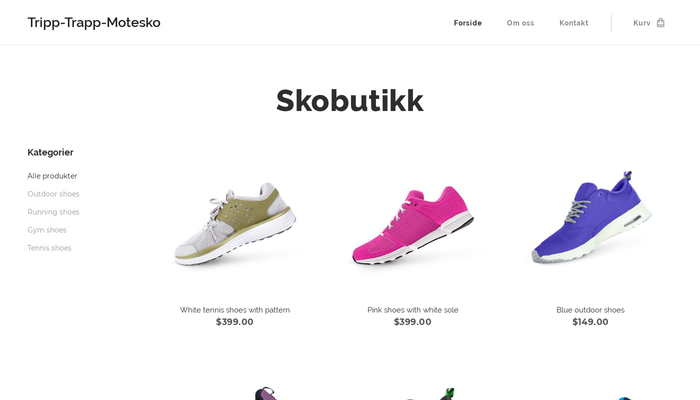
Task: Filter by Running shoes category
Action: click(x=53, y=212)
